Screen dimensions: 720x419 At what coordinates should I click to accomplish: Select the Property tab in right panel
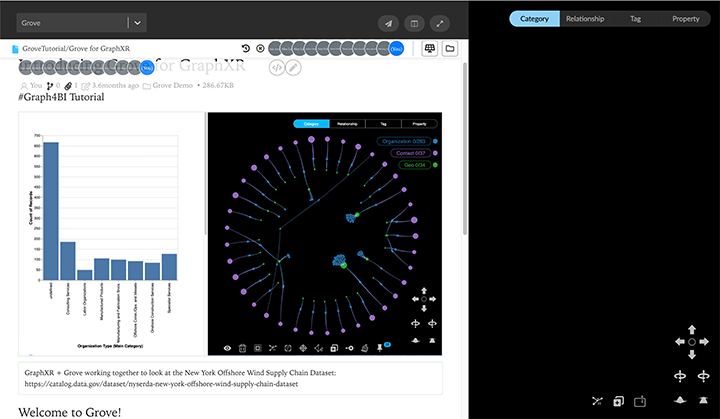[x=686, y=19]
